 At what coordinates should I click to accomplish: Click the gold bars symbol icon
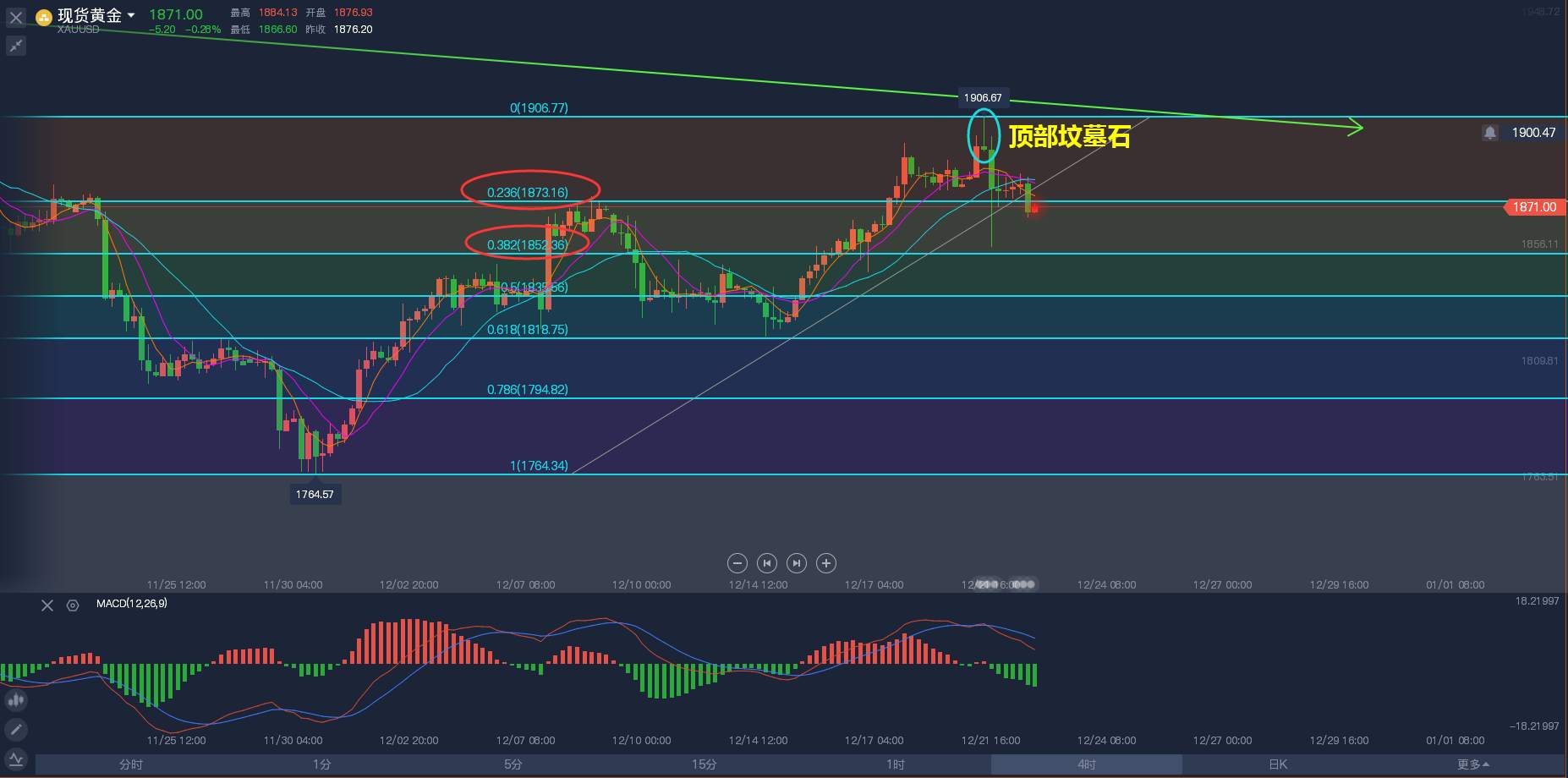43,16
